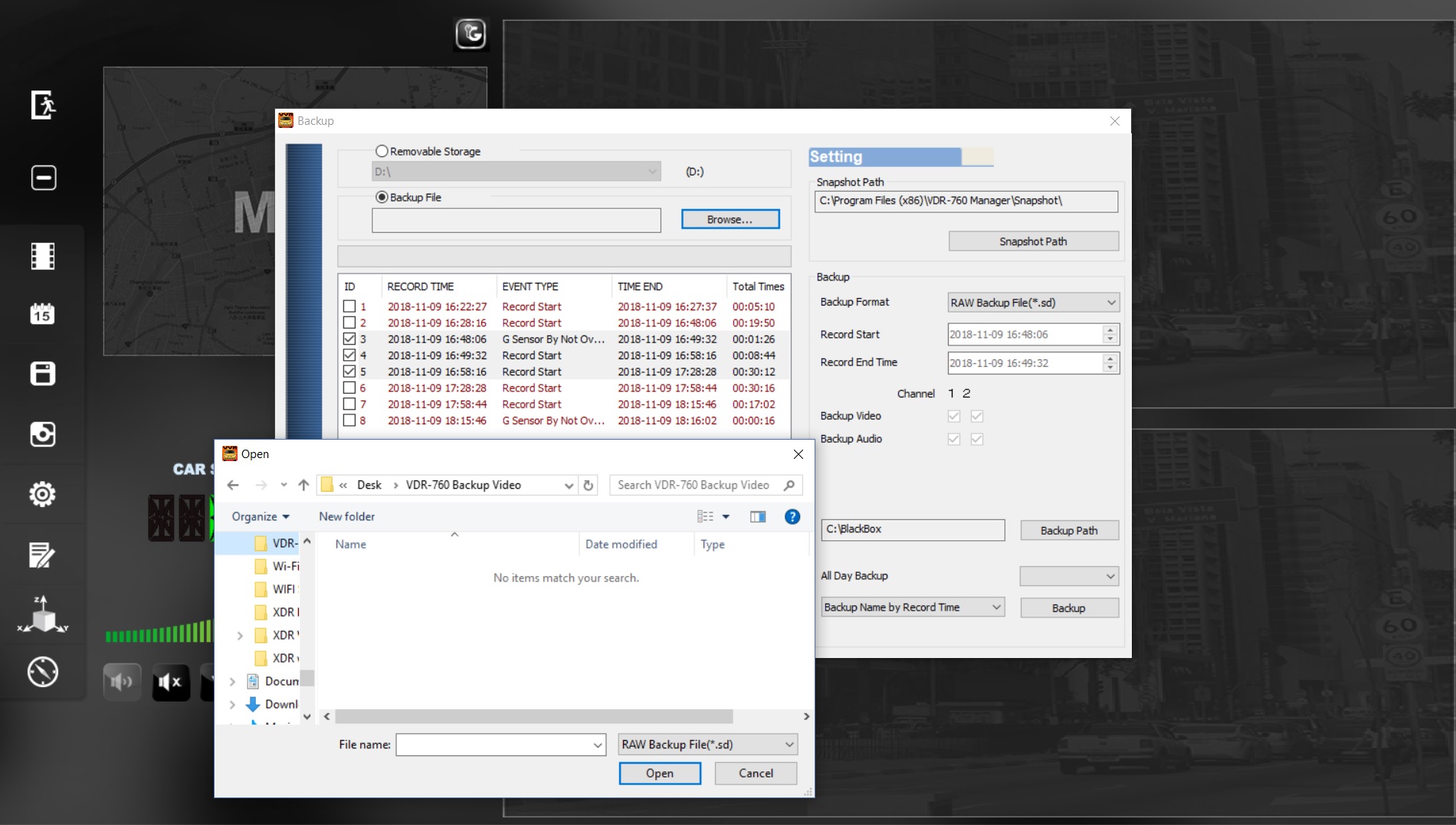Image resolution: width=1456 pixels, height=825 pixels.
Task: Click the C:\BlackBox backup path field
Action: [913, 529]
